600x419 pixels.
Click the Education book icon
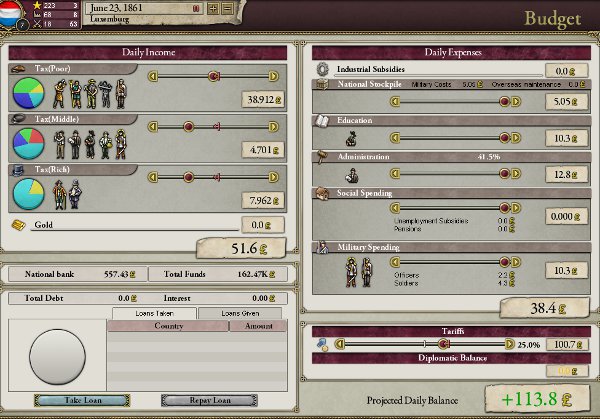(323, 121)
